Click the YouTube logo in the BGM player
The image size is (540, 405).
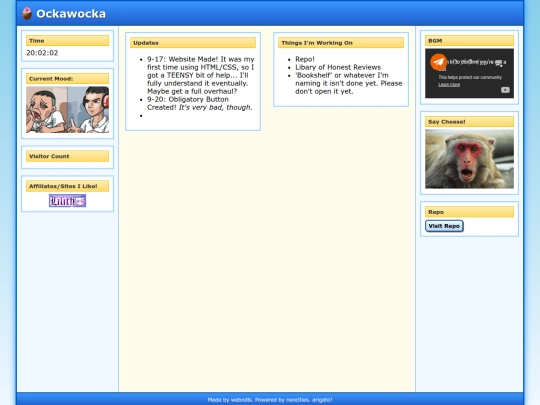(505, 90)
